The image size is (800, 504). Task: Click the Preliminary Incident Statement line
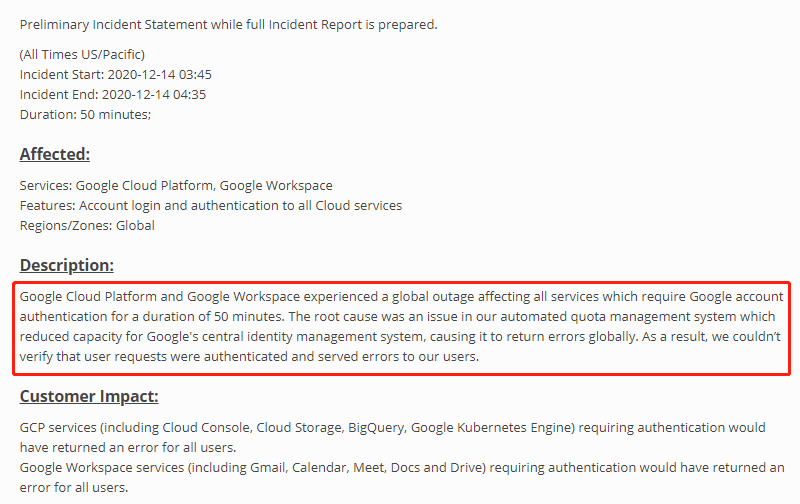(228, 25)
